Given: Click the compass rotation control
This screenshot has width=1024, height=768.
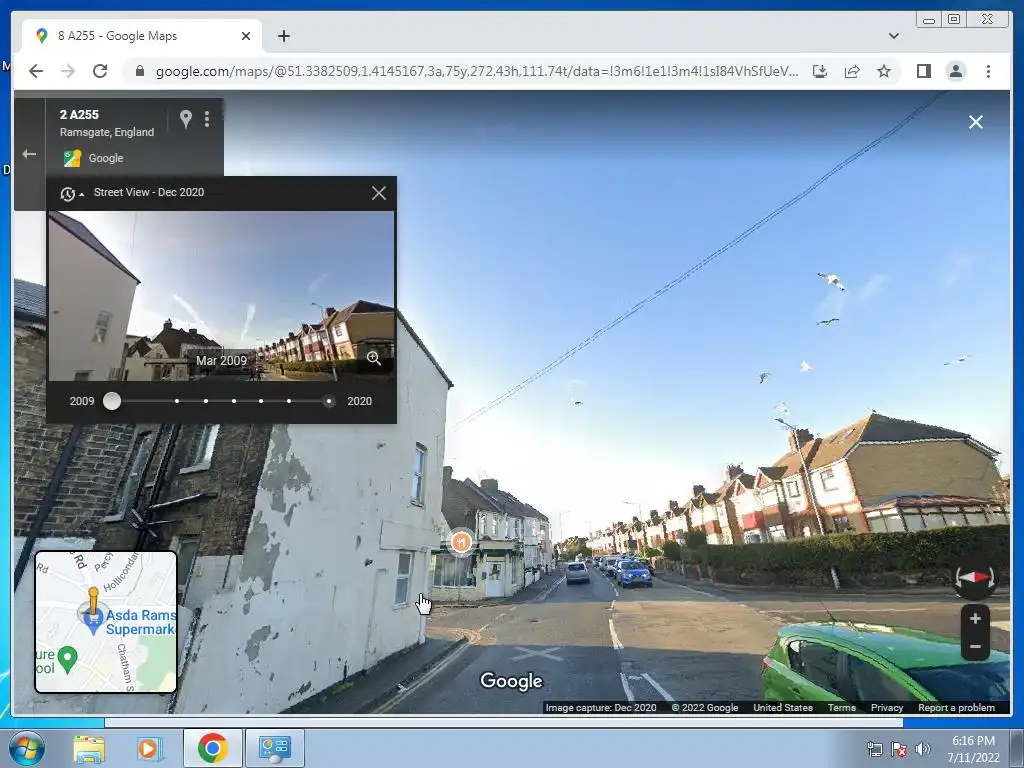Looking at the screenshot, I should coord(974,579).
